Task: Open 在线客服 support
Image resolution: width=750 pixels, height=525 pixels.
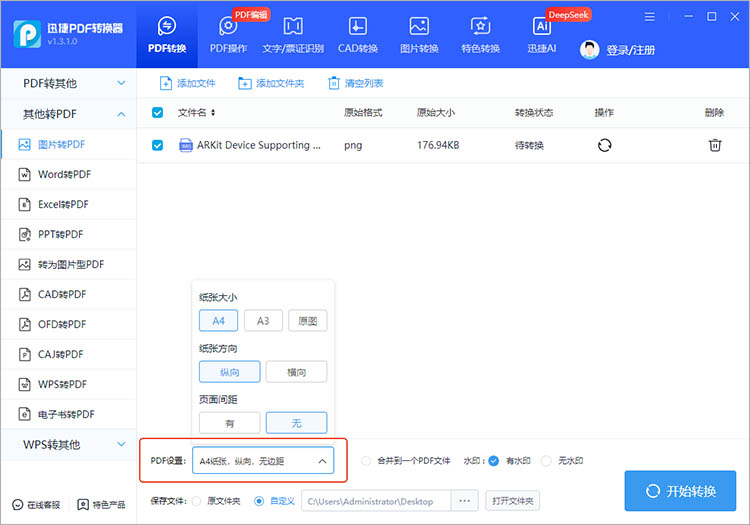Action: click(x=36, y=505)
